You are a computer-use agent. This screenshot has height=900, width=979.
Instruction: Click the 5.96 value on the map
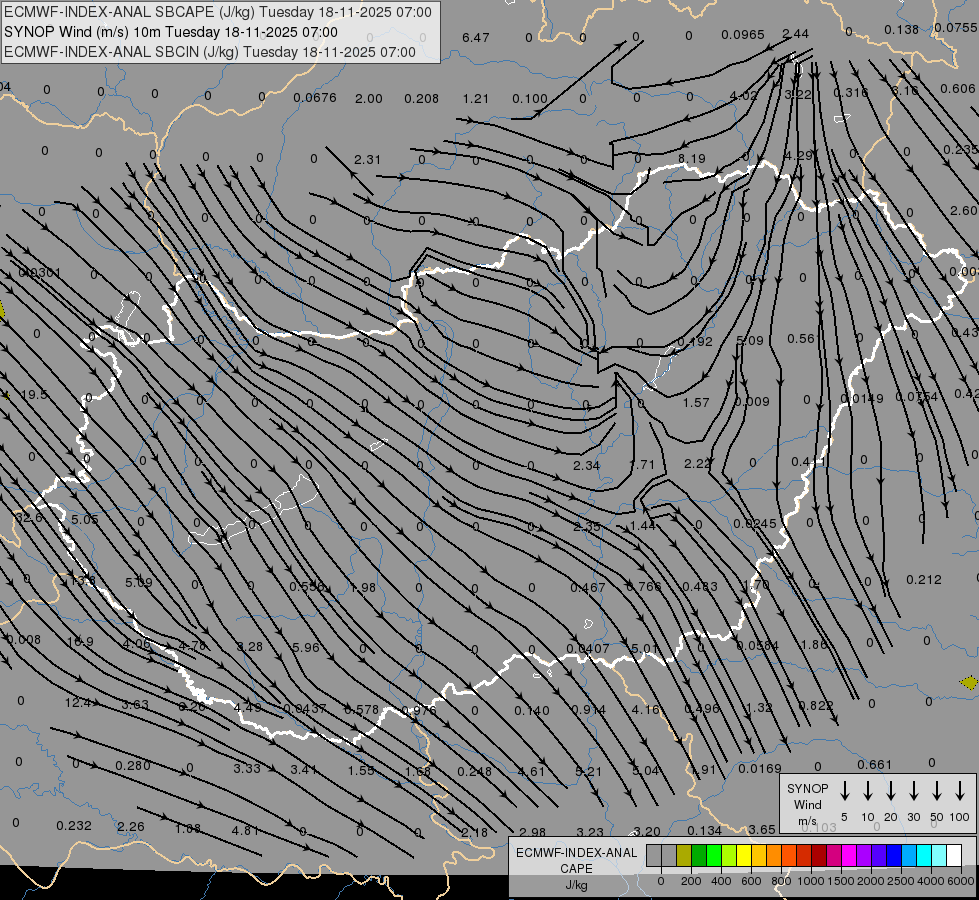[x=306, y=647]
